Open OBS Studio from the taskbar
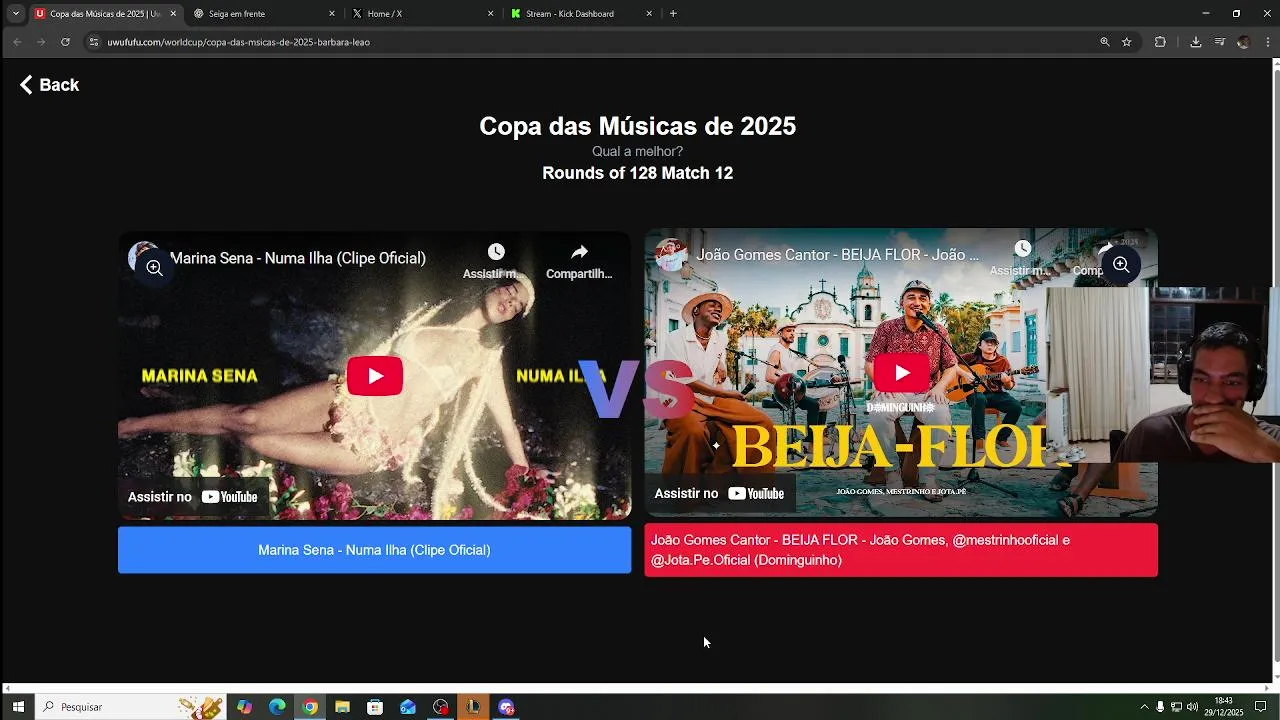The width and height of the screenshot is (1280, 720). [x=441, y=707]
